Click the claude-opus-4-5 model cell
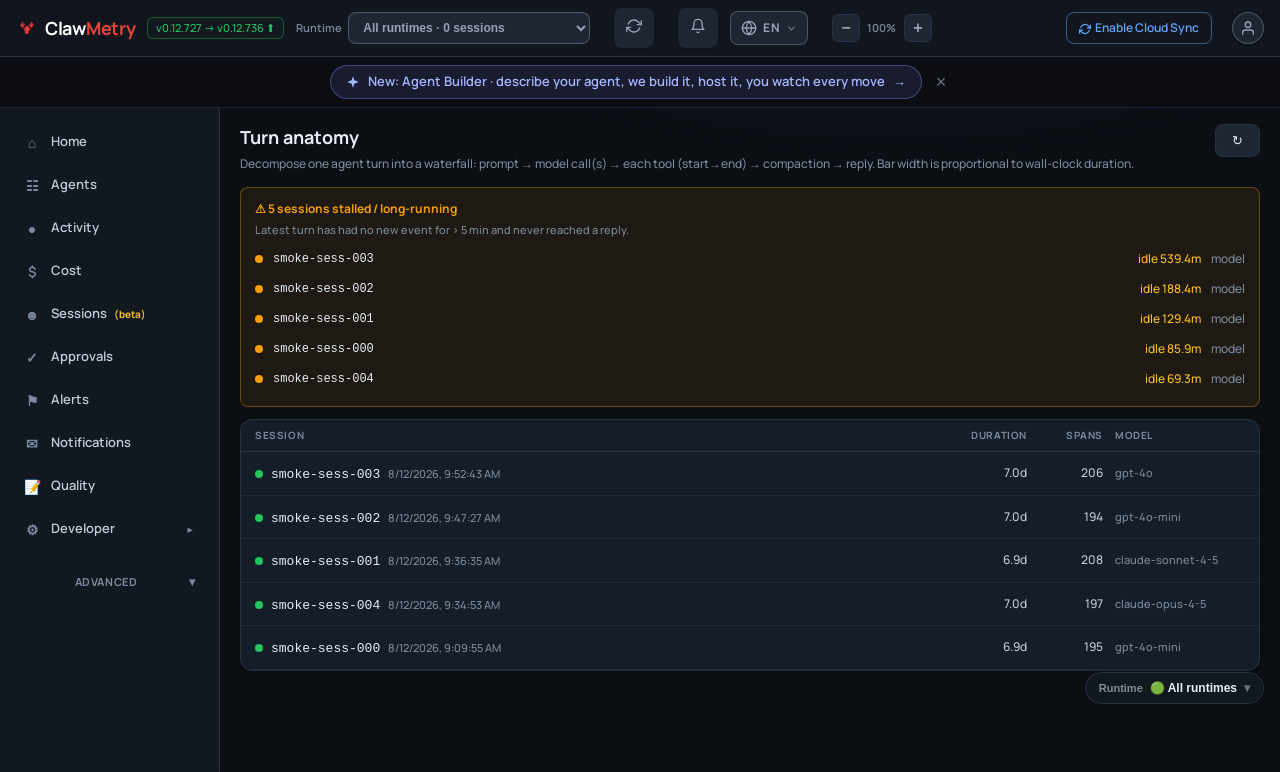 1161,604
